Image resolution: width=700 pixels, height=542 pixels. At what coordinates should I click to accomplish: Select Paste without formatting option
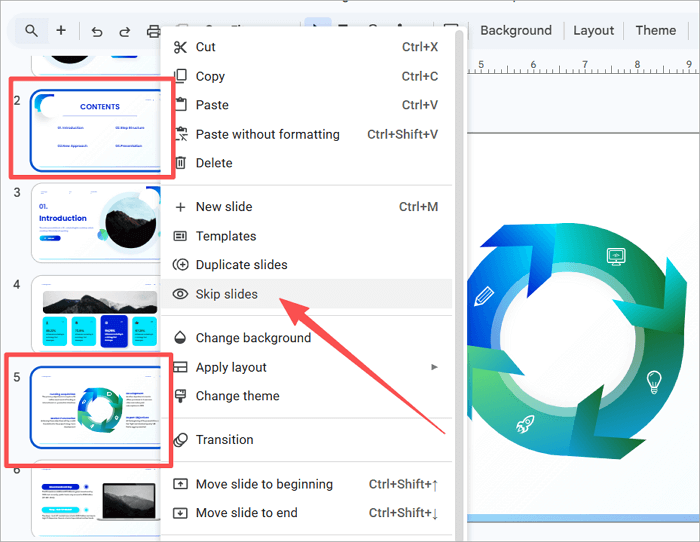click(267, 134)
